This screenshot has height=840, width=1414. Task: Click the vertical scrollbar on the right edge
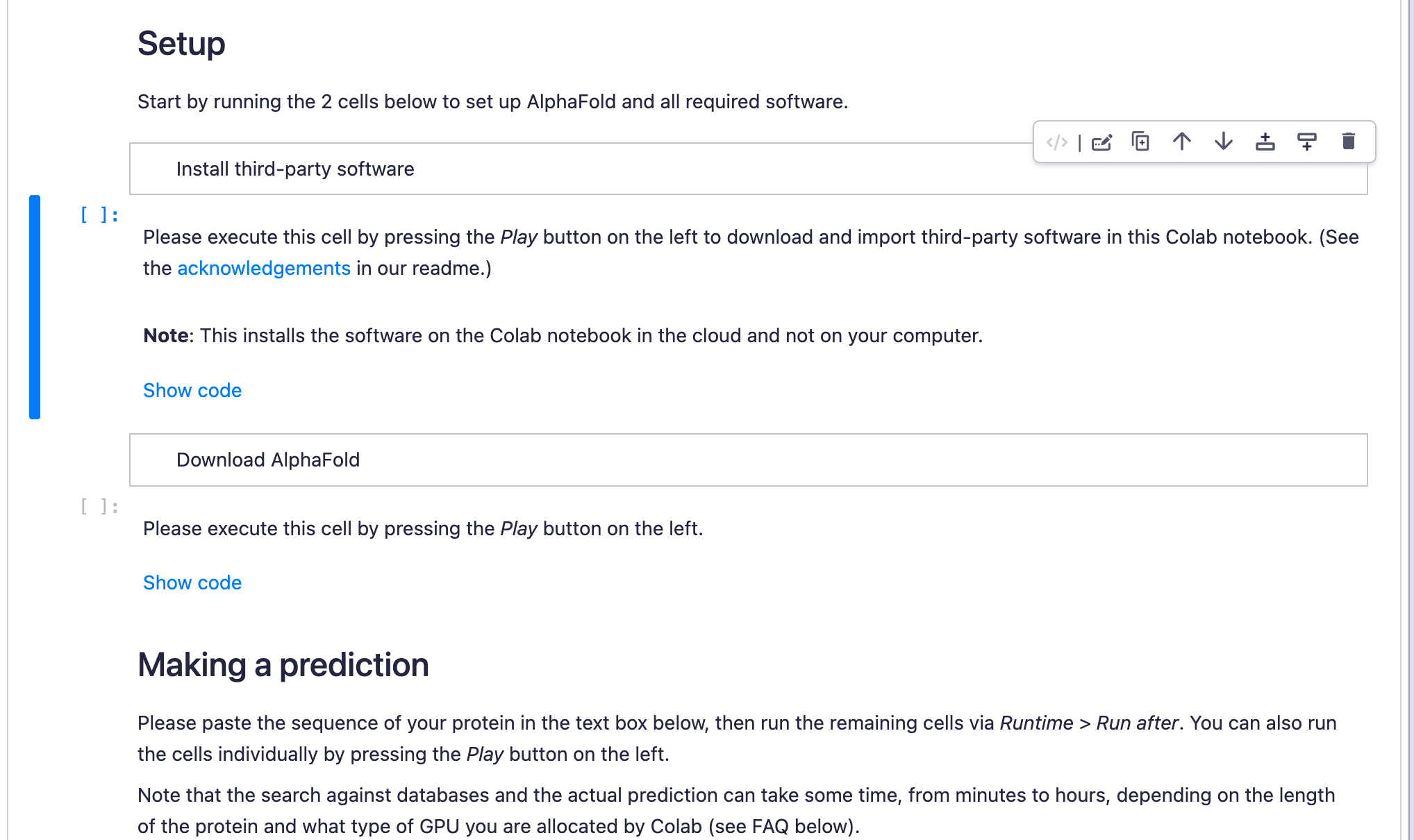click(x=1410, y=417)
